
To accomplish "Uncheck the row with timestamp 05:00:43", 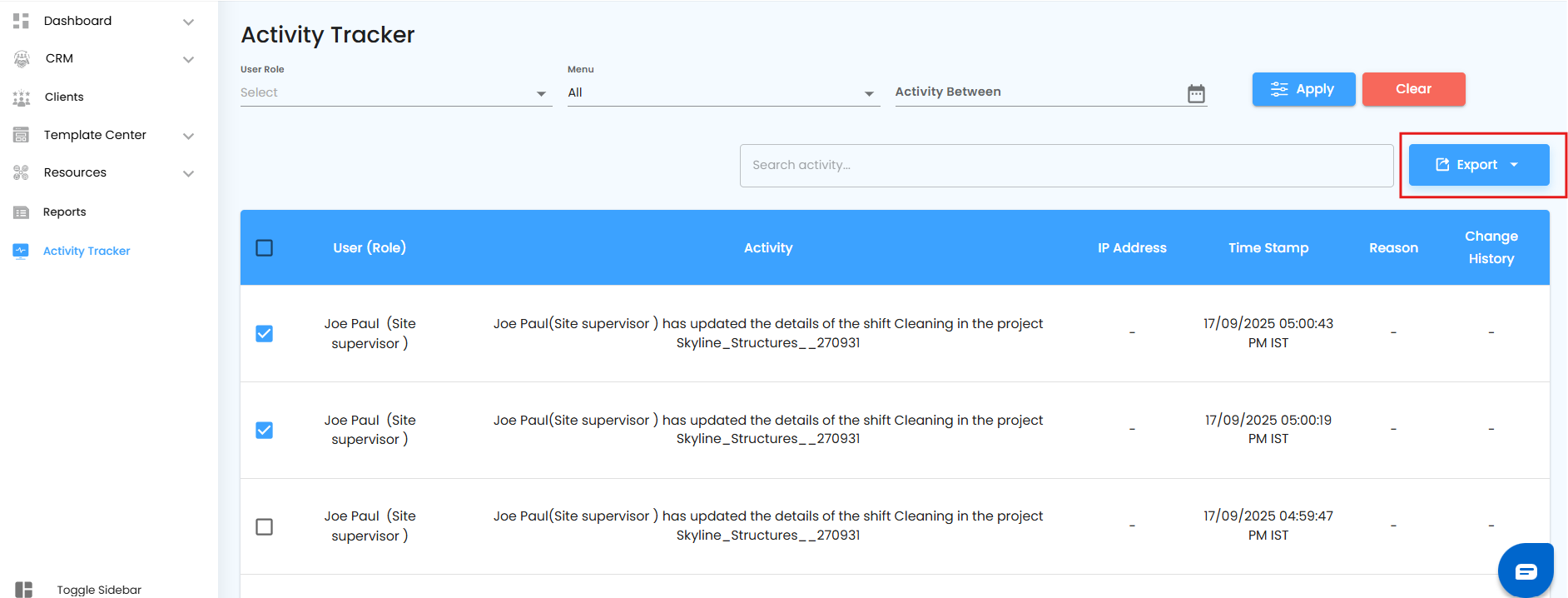I will pyautogui.click(x=264, y=334).
